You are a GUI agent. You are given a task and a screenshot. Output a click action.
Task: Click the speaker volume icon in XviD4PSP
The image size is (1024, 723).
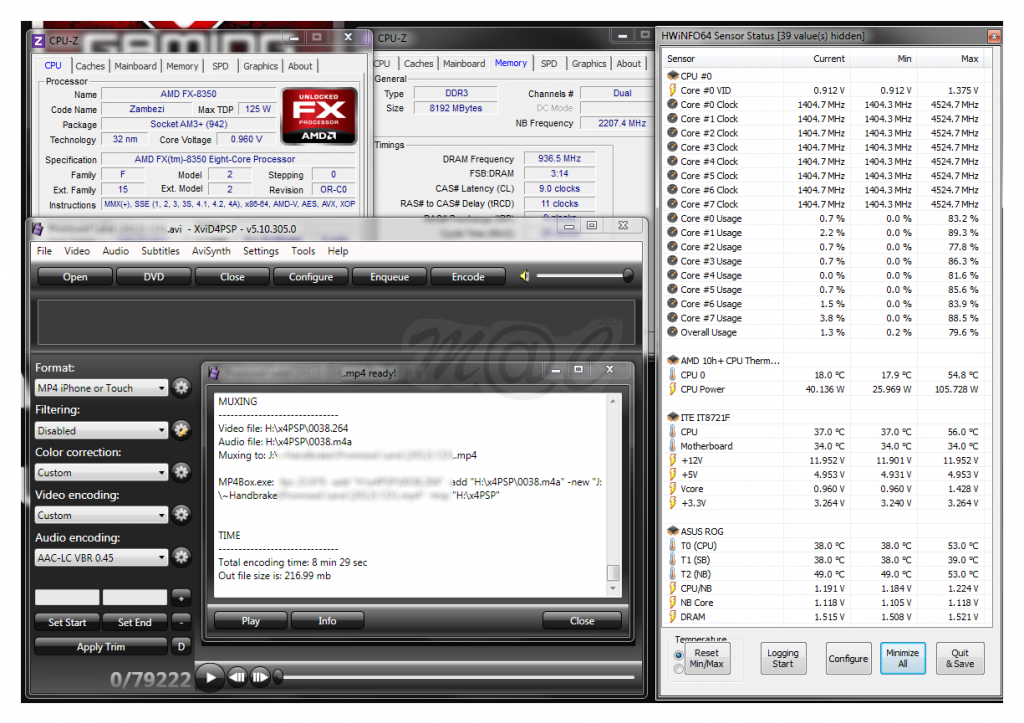click(525, 276)
